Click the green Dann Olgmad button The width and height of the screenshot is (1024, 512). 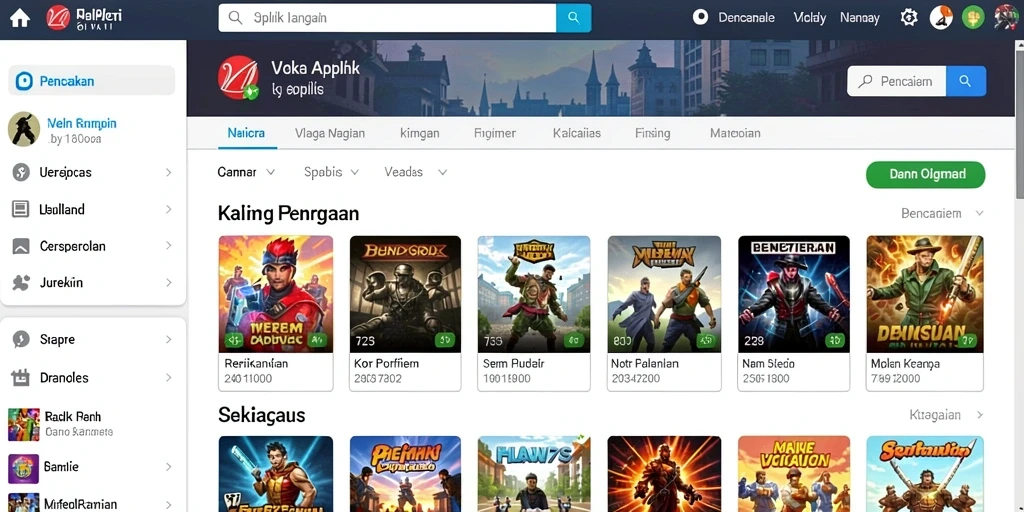pos(925,174)
